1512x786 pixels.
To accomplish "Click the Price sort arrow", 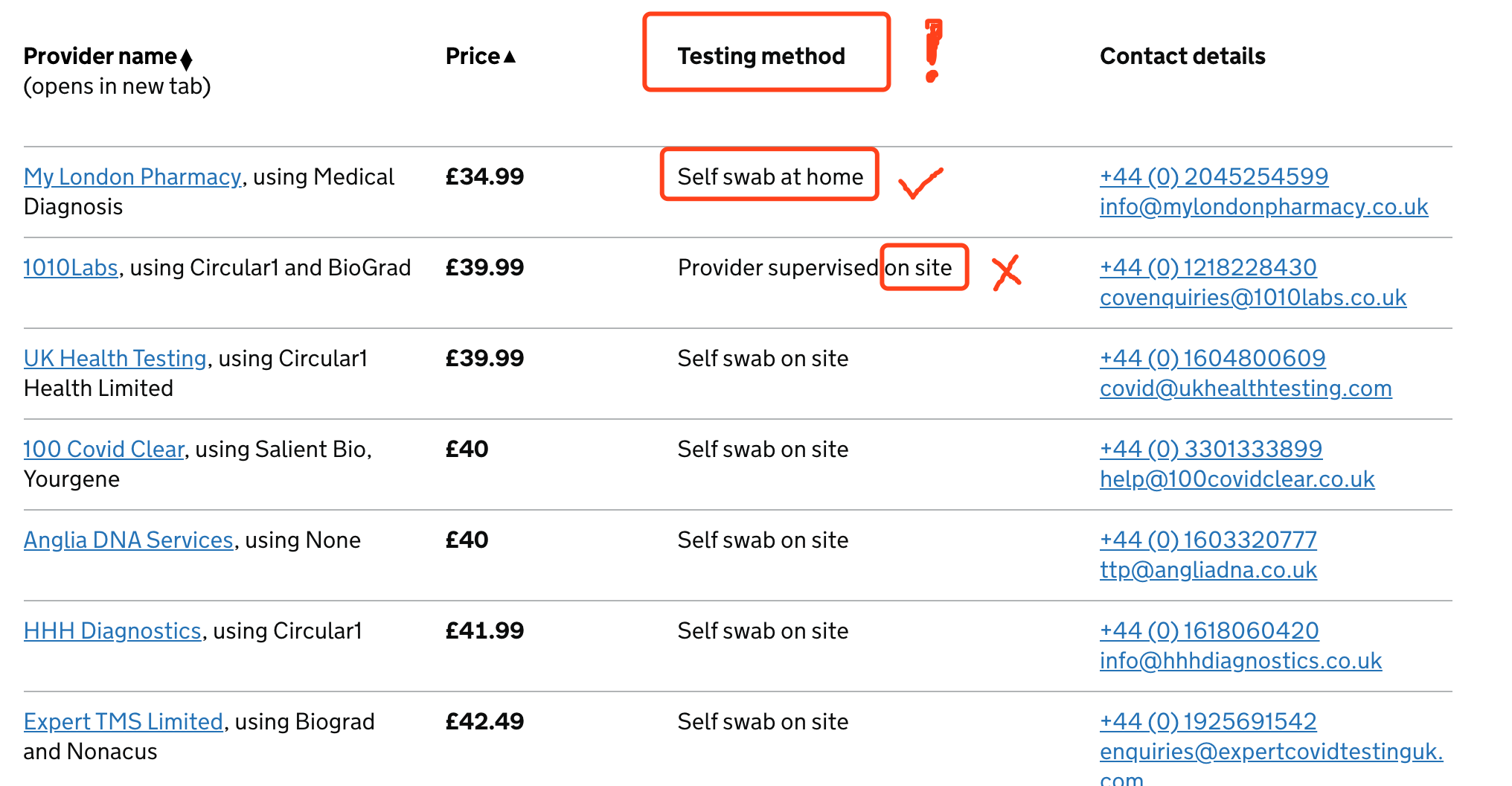I will (x=510, y=57).
